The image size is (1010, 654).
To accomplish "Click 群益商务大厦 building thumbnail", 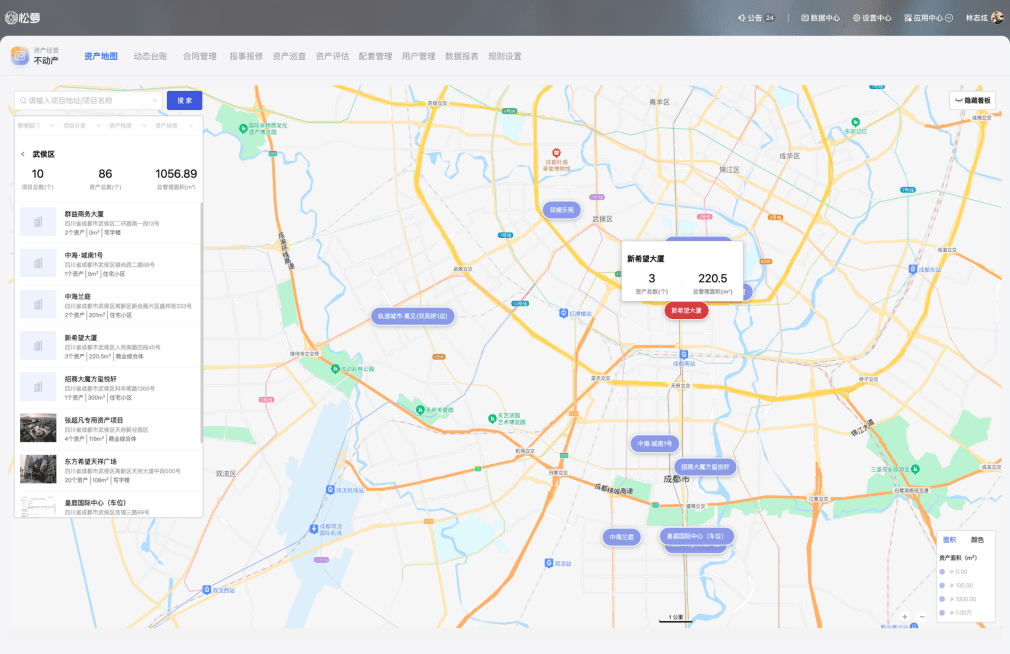I will 38,222.
